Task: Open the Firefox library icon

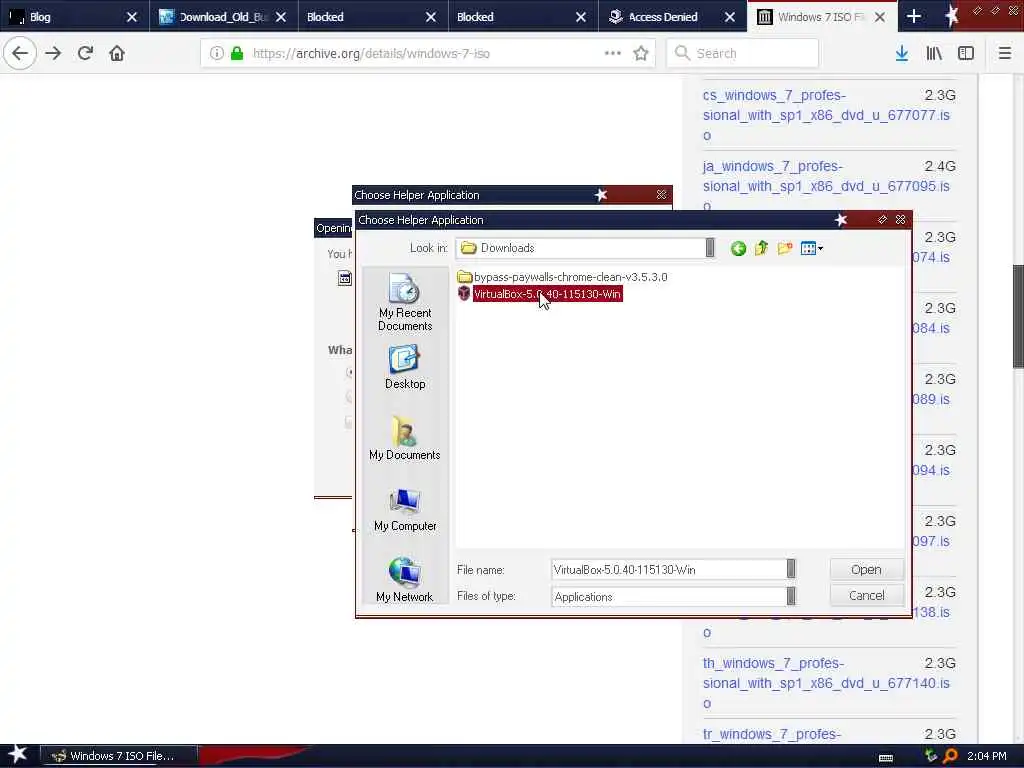Action: [x=934, y=53]
